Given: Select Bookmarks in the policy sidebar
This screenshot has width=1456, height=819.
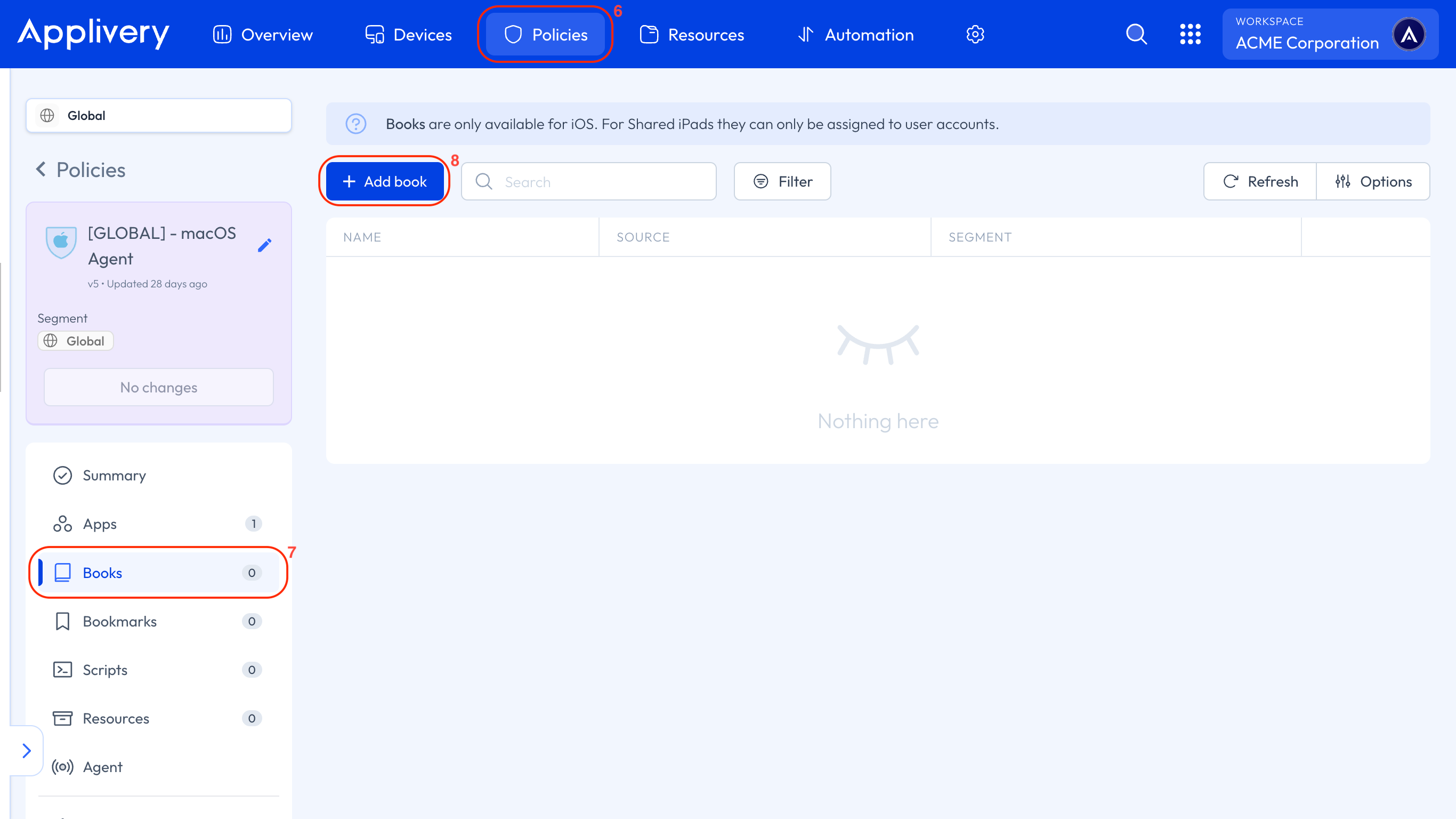Looking at the screenshot, I should [119, 621].
